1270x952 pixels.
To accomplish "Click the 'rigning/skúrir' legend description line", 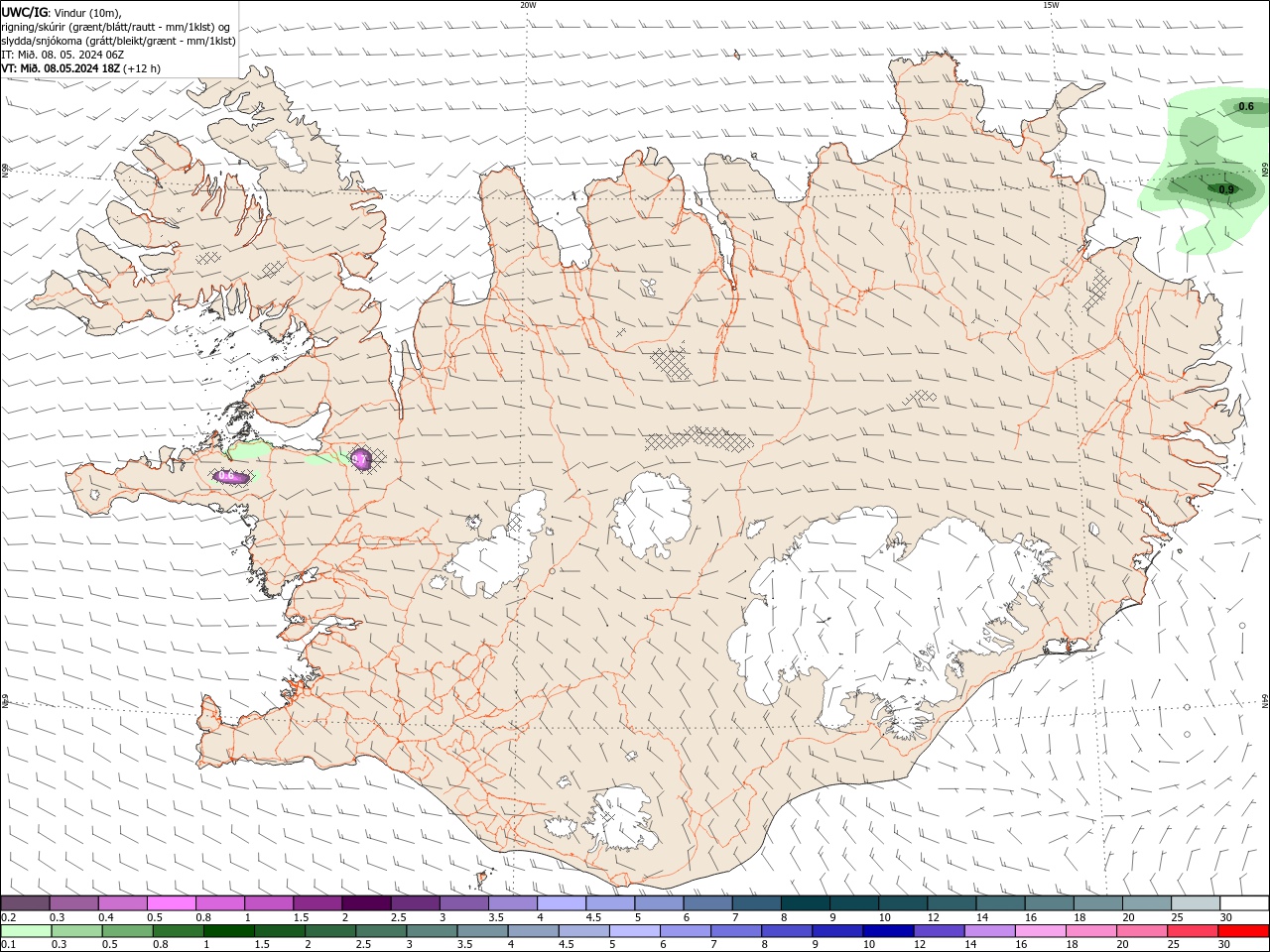I will click(116, 27).
